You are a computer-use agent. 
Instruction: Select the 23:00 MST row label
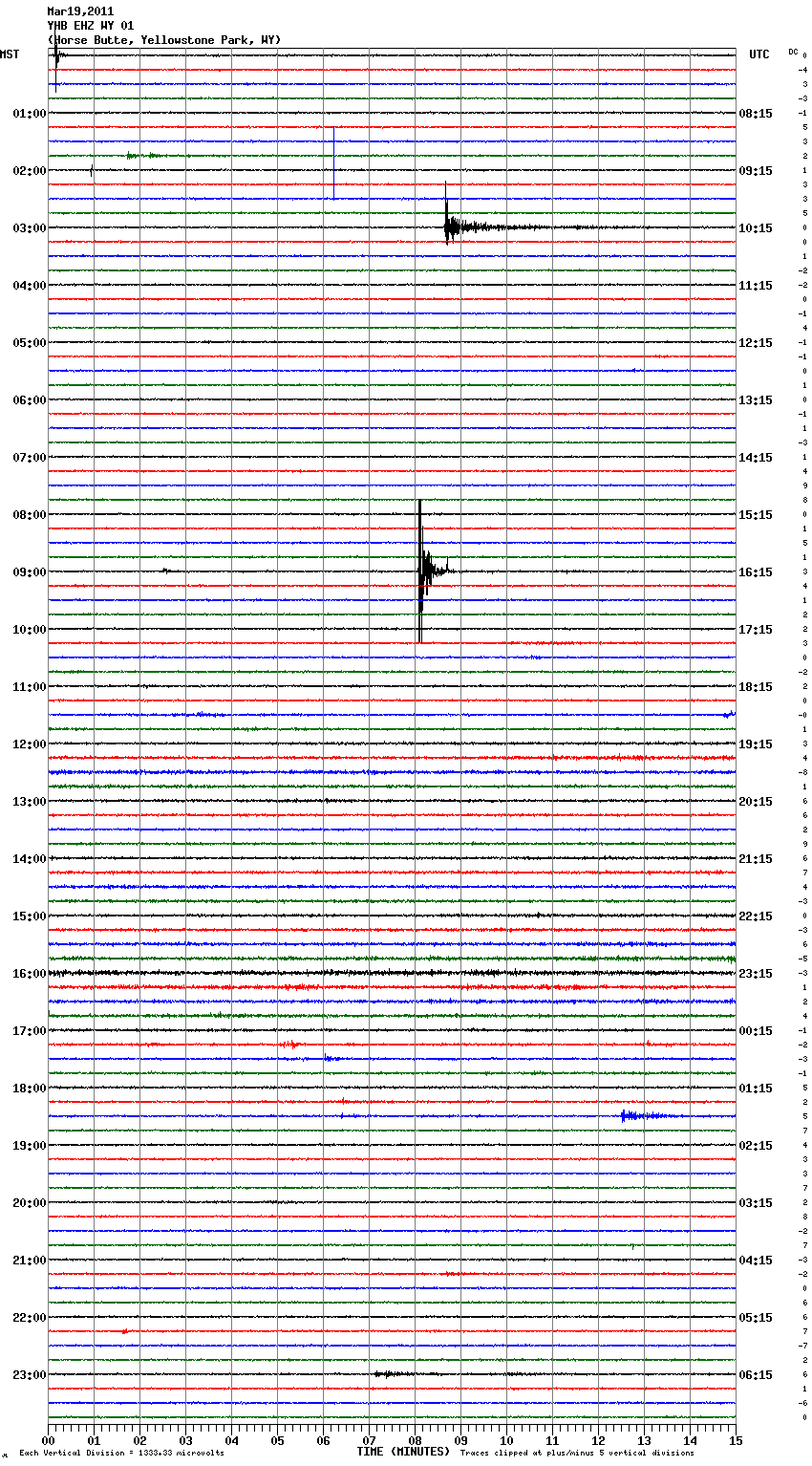coord(30,1375)
